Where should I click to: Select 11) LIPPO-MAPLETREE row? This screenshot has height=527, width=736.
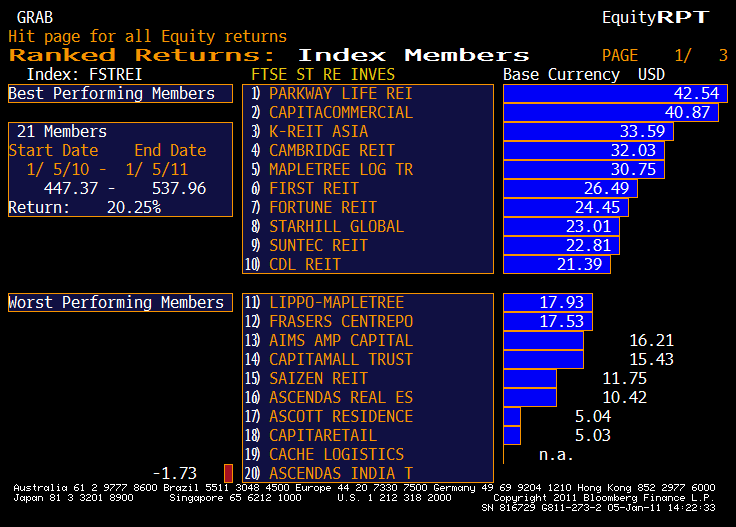[x=368, y=303]
